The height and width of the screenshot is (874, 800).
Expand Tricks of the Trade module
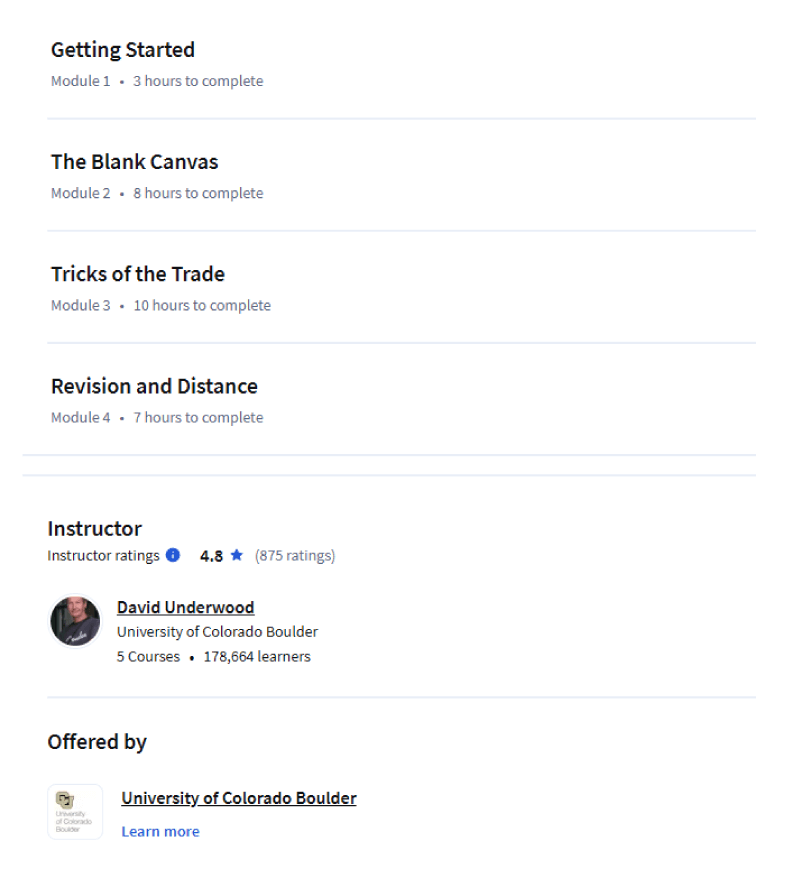[401, 288]
